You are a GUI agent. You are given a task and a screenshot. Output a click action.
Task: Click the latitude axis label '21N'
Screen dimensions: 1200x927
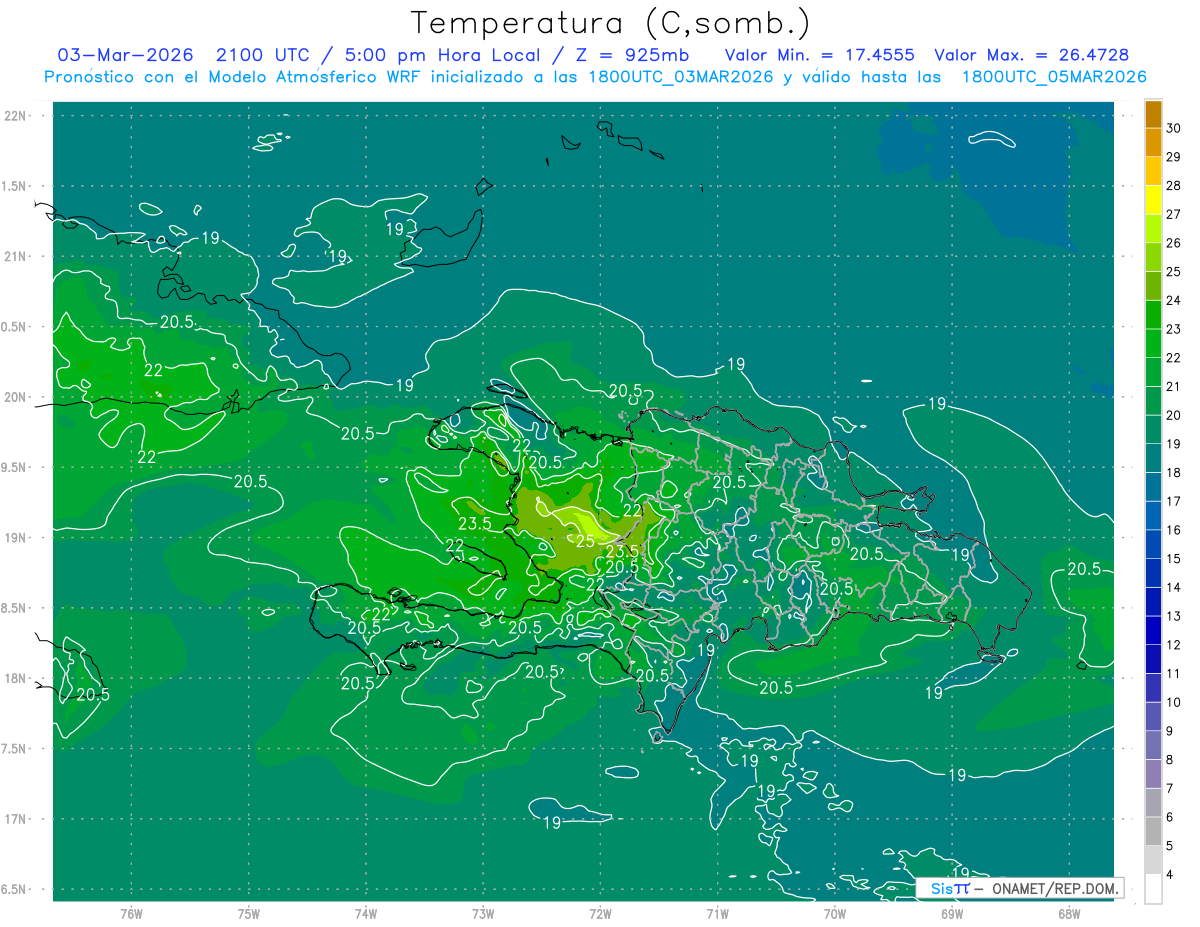coord(17,257)
